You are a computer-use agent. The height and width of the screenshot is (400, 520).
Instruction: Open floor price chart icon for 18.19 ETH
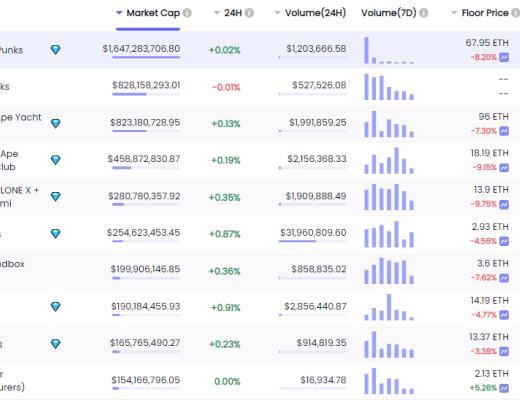point(504,167)
